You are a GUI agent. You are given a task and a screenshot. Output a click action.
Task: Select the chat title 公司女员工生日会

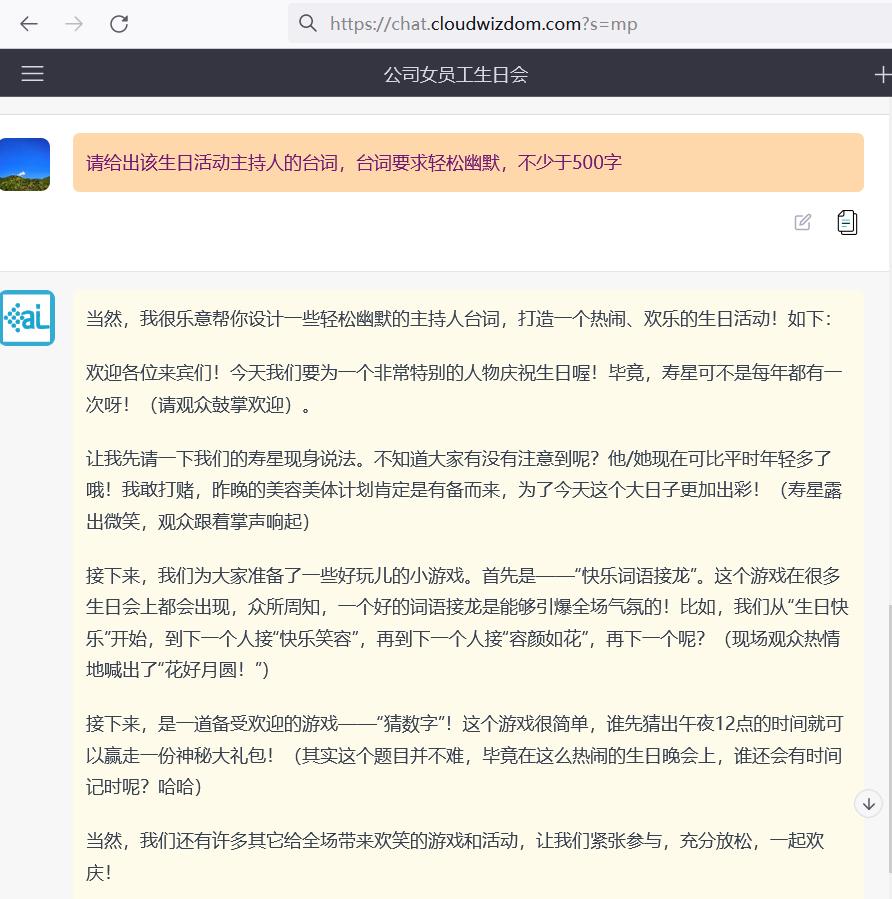click(x=455, y=72)
